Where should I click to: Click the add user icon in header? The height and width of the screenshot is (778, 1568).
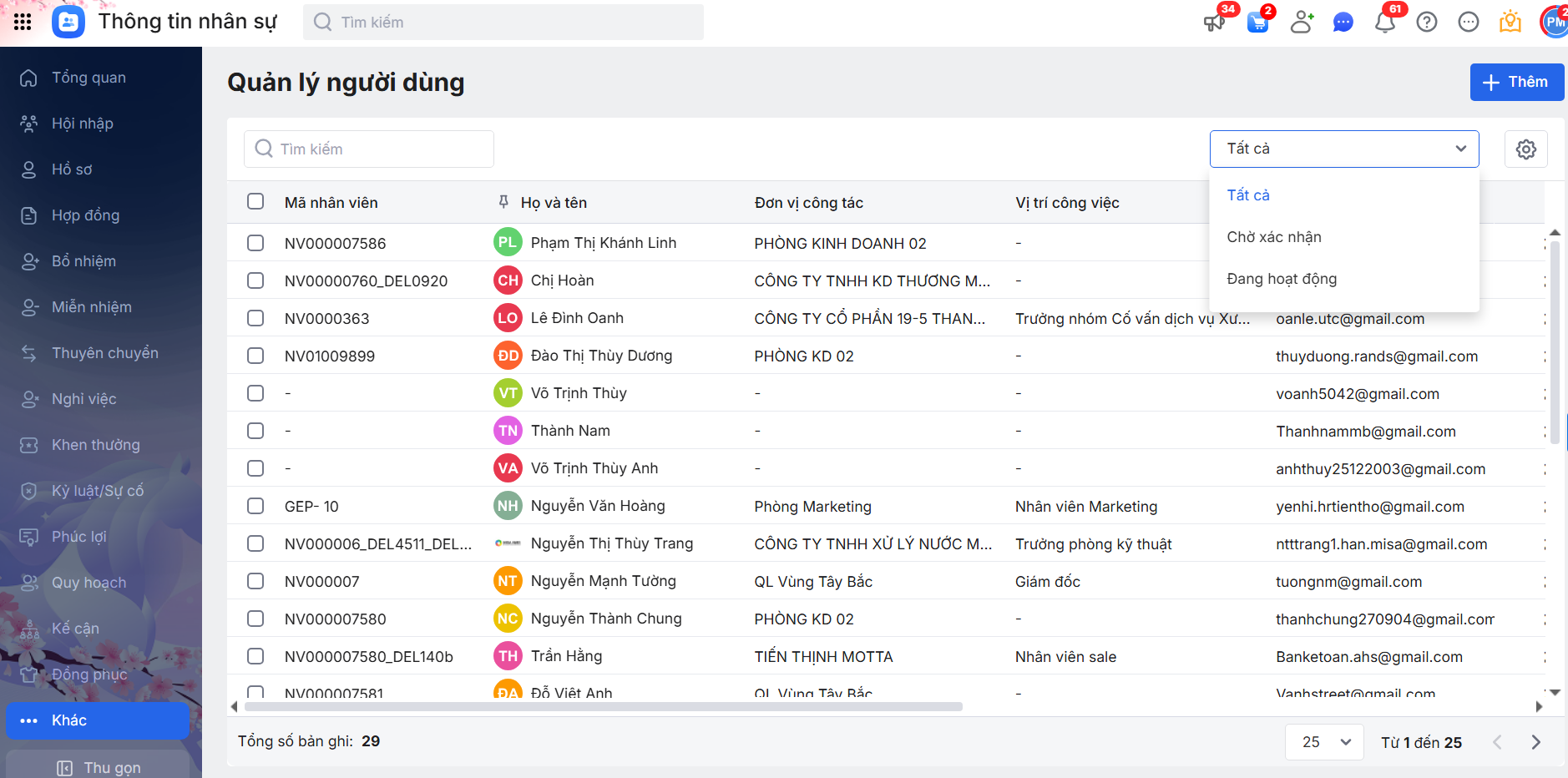1301,22
